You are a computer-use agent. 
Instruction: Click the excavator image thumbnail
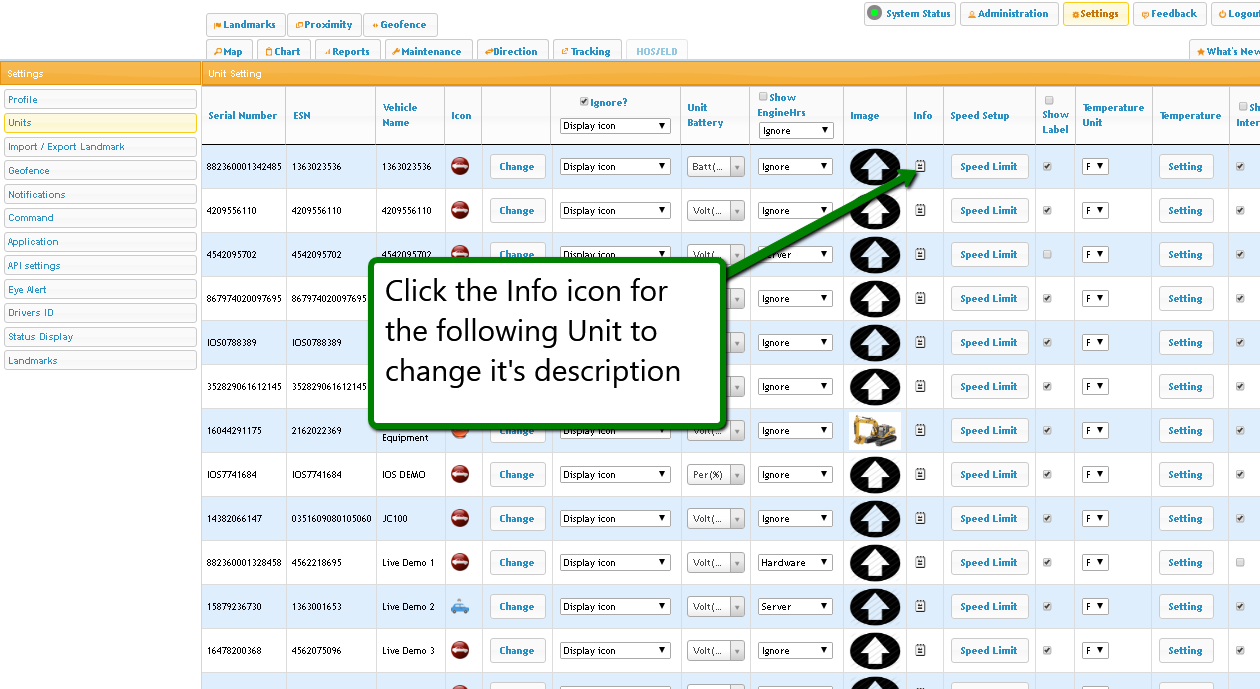[874, 431]
